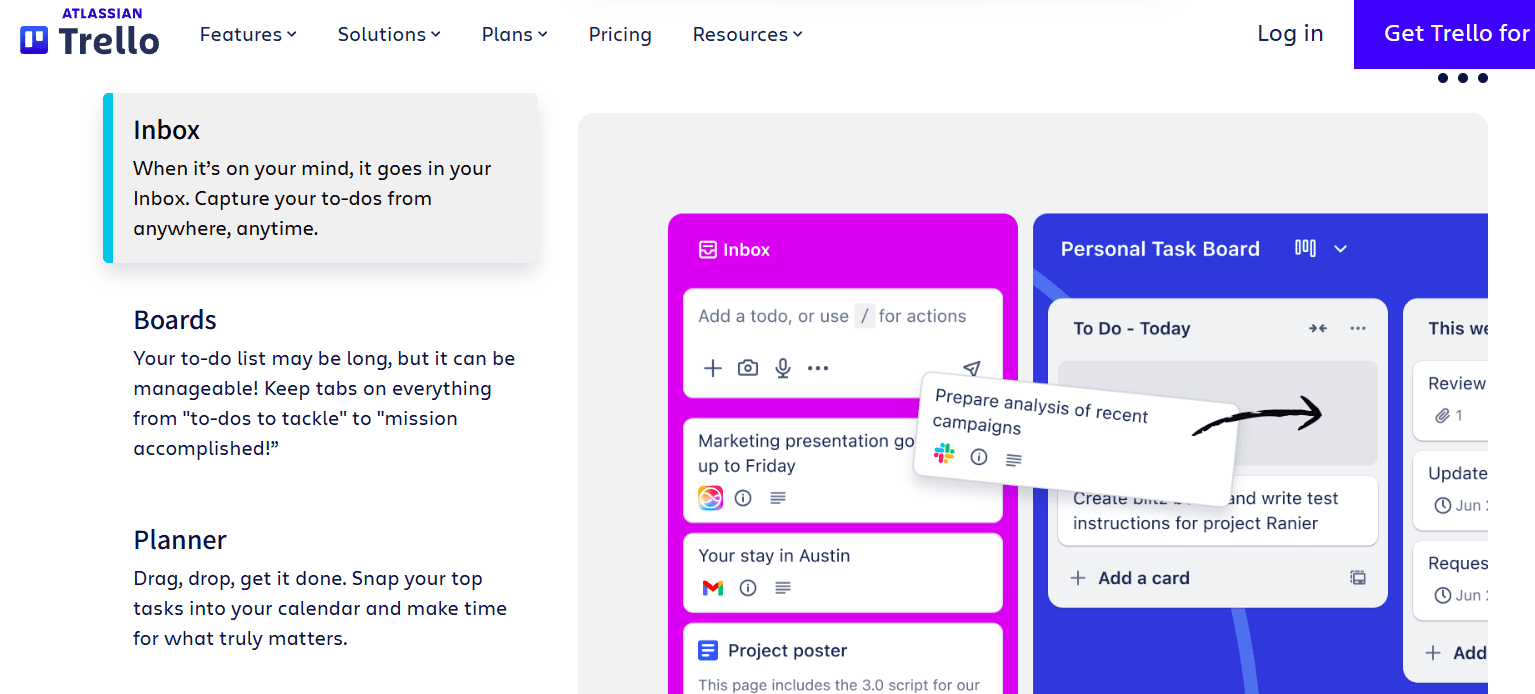Click the card template icon beside Add a card
The width and height of the screenshot is (1535, 694).
tap(1357, 577)
